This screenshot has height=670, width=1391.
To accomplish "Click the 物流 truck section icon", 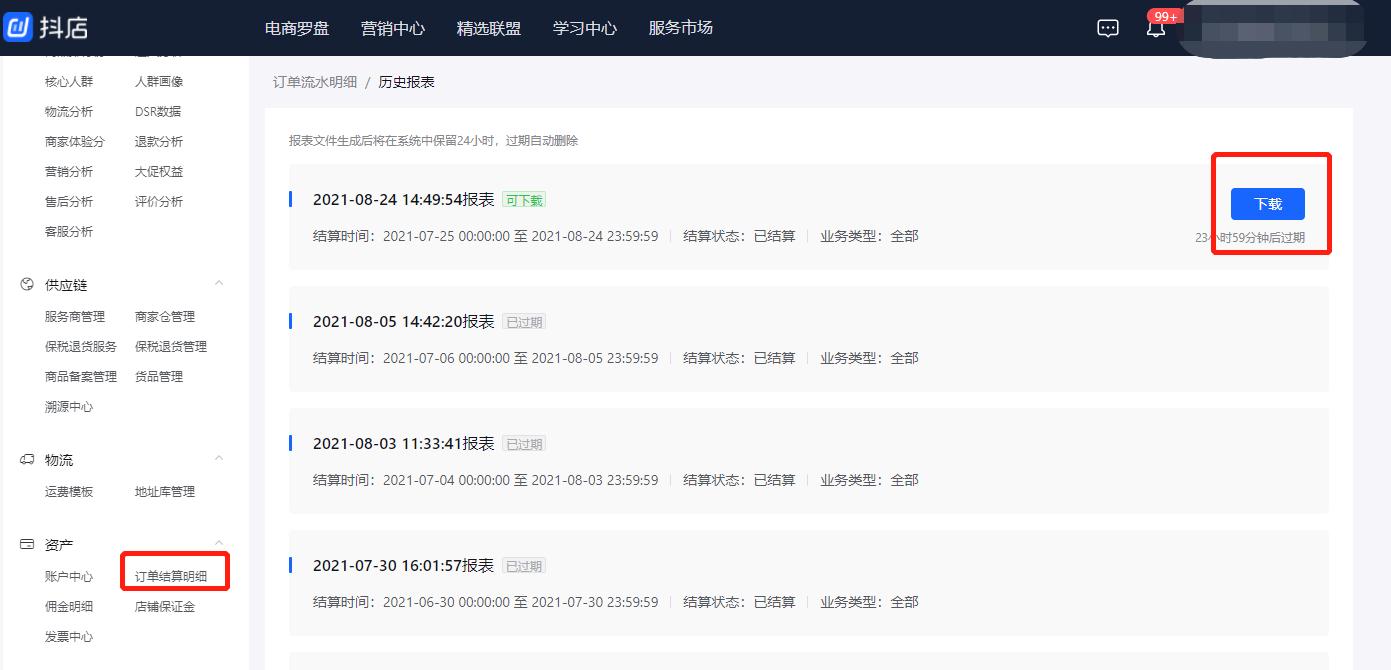I will (x=27, y=460).
